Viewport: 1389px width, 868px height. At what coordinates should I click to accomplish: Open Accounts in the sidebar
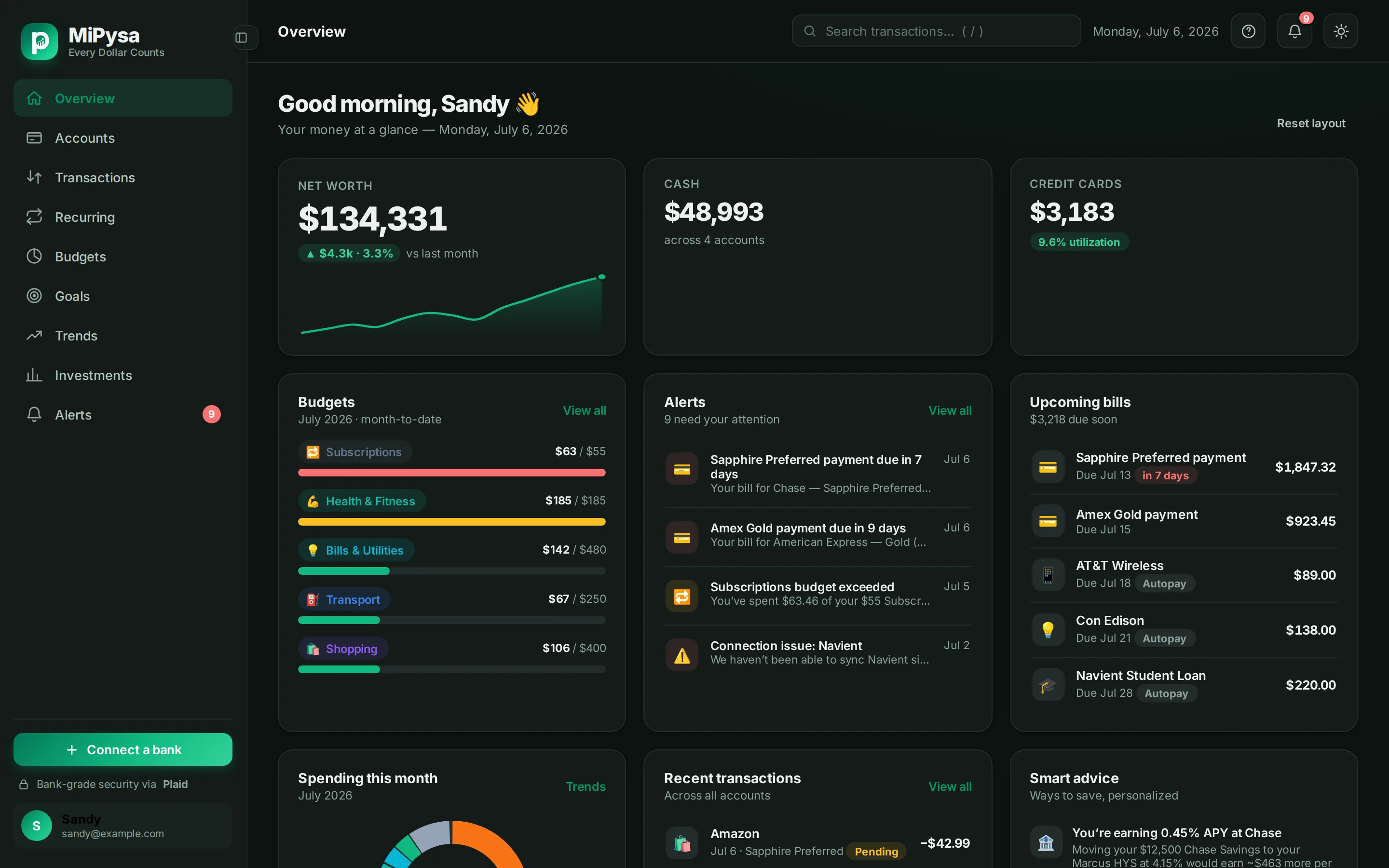123,138
